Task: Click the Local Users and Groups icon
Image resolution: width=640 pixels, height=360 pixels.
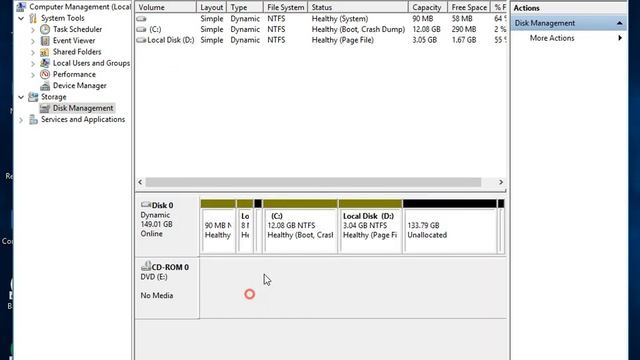Action: 45,63
